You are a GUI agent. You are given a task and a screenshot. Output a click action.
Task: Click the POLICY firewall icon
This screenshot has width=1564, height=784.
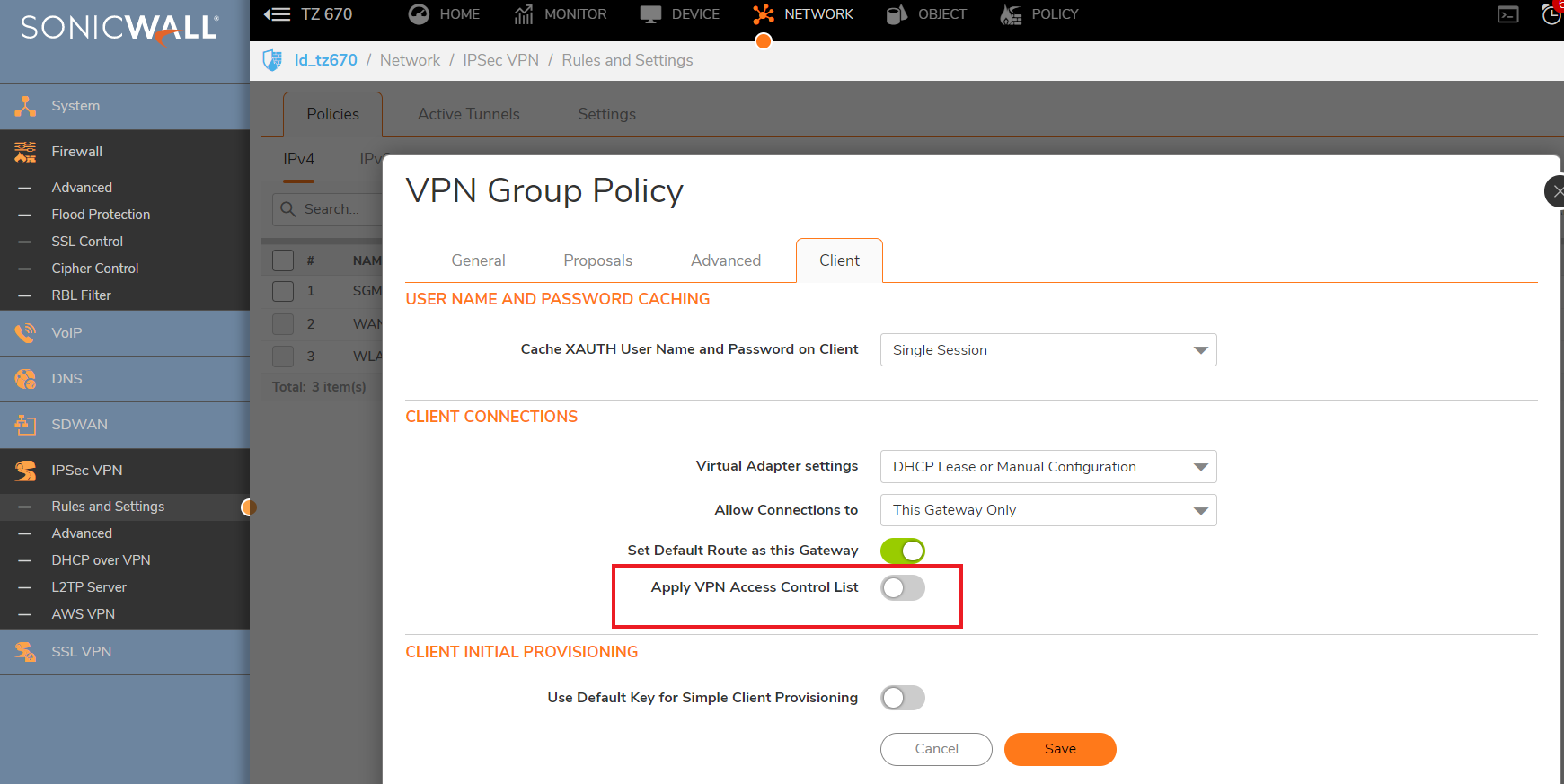tap(1011, 14)
